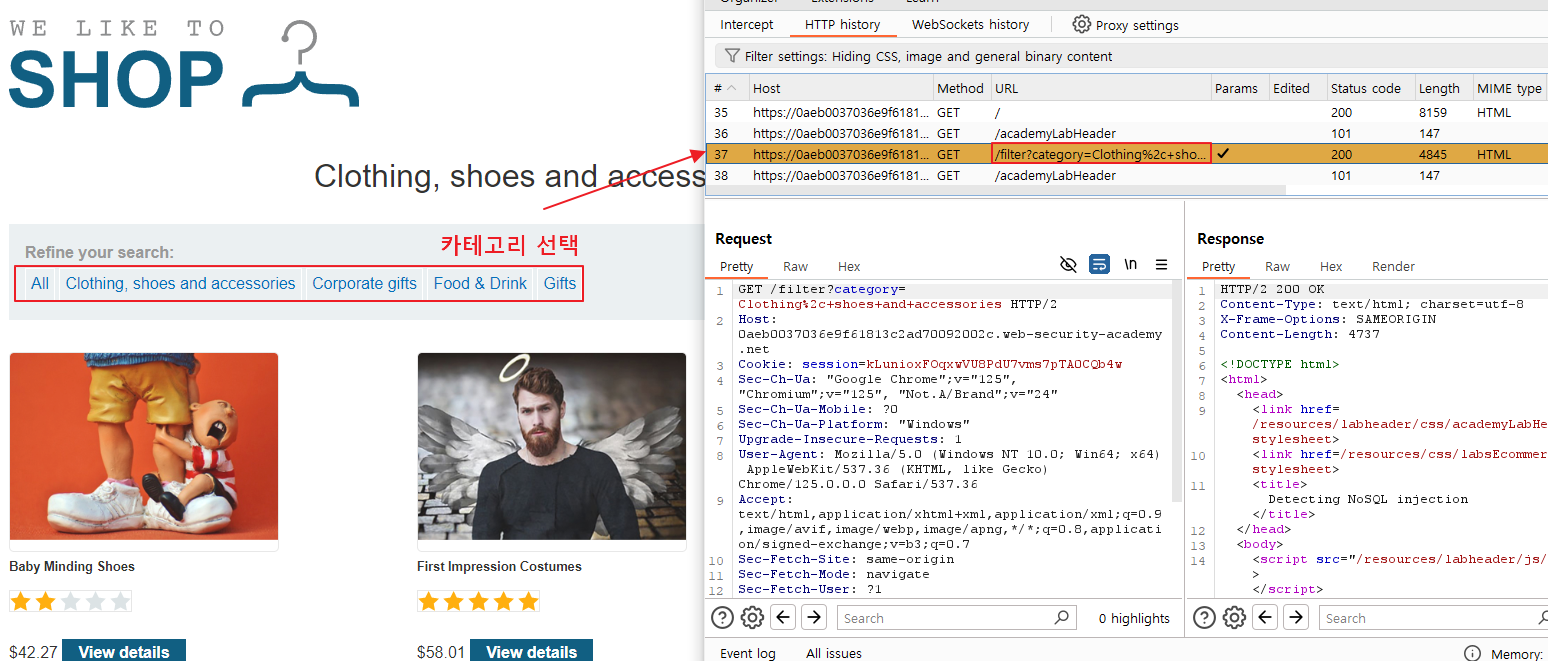
Task: Toggle the \n show newlines icon in Request
Action: [x=1131, y=265]
